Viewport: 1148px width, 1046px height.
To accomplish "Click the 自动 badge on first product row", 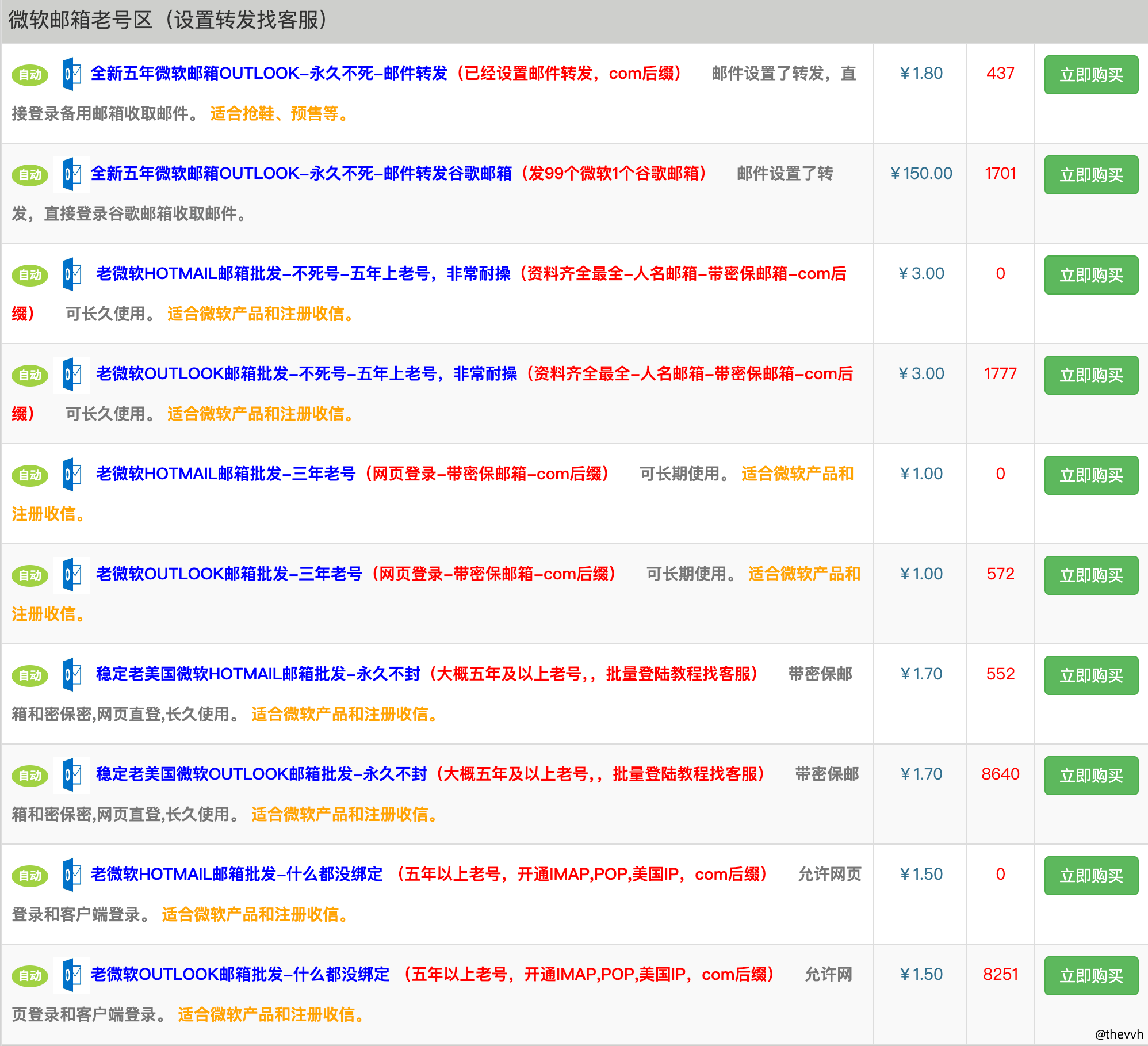I will click(30, 75).
